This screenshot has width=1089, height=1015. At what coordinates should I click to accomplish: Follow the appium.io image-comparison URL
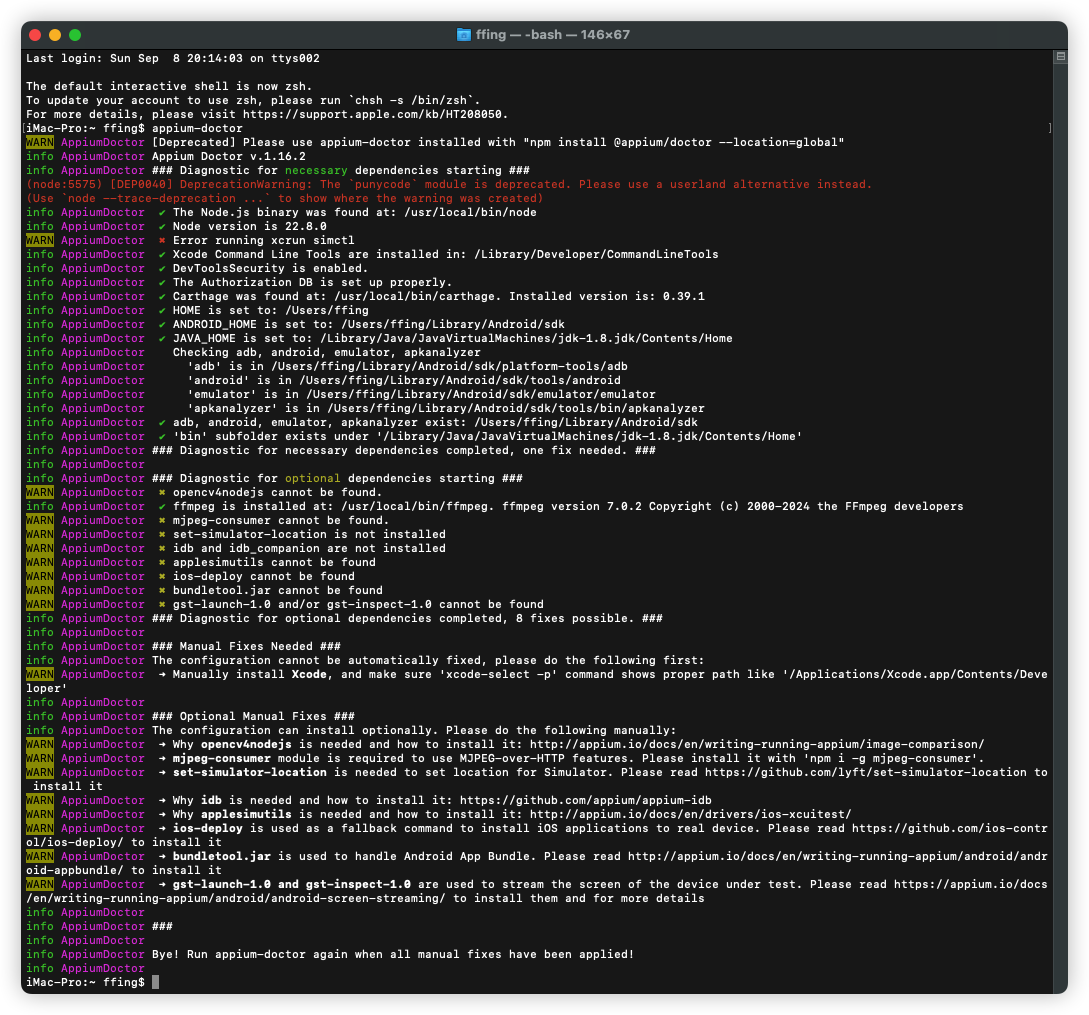(x=756, y=744)
